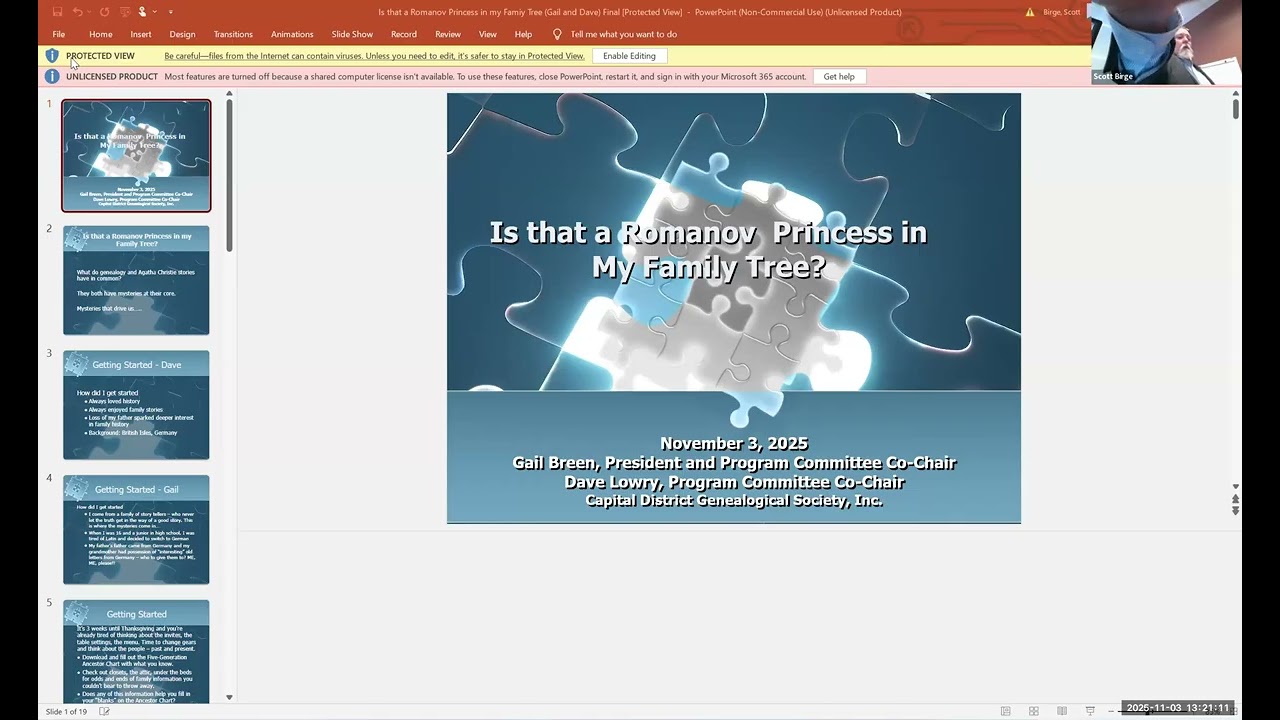Image resolution: width=1280 pixels, height=720 pixels.
Task: Open the Animations tab
Action: point(292,34)
